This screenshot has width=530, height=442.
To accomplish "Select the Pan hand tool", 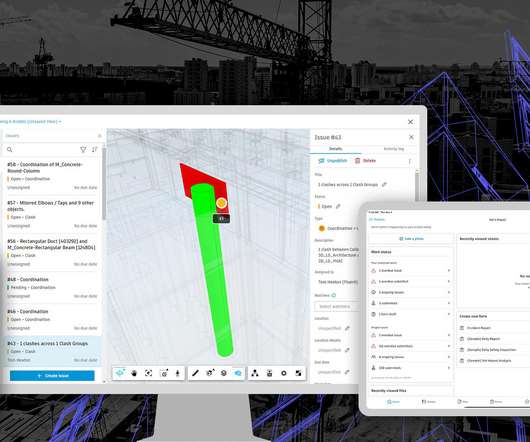I will [134, 373].
